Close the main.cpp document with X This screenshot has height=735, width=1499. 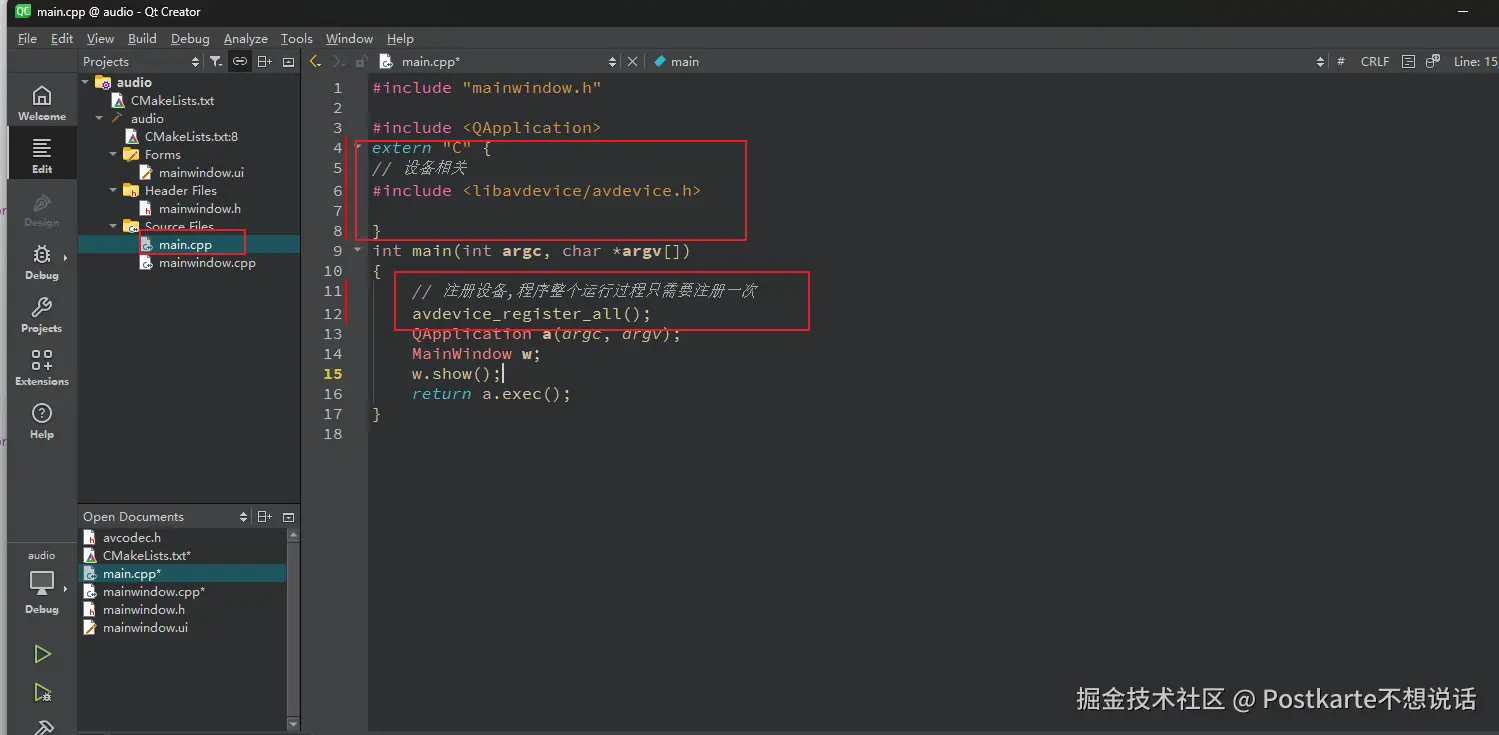[632, 62]
